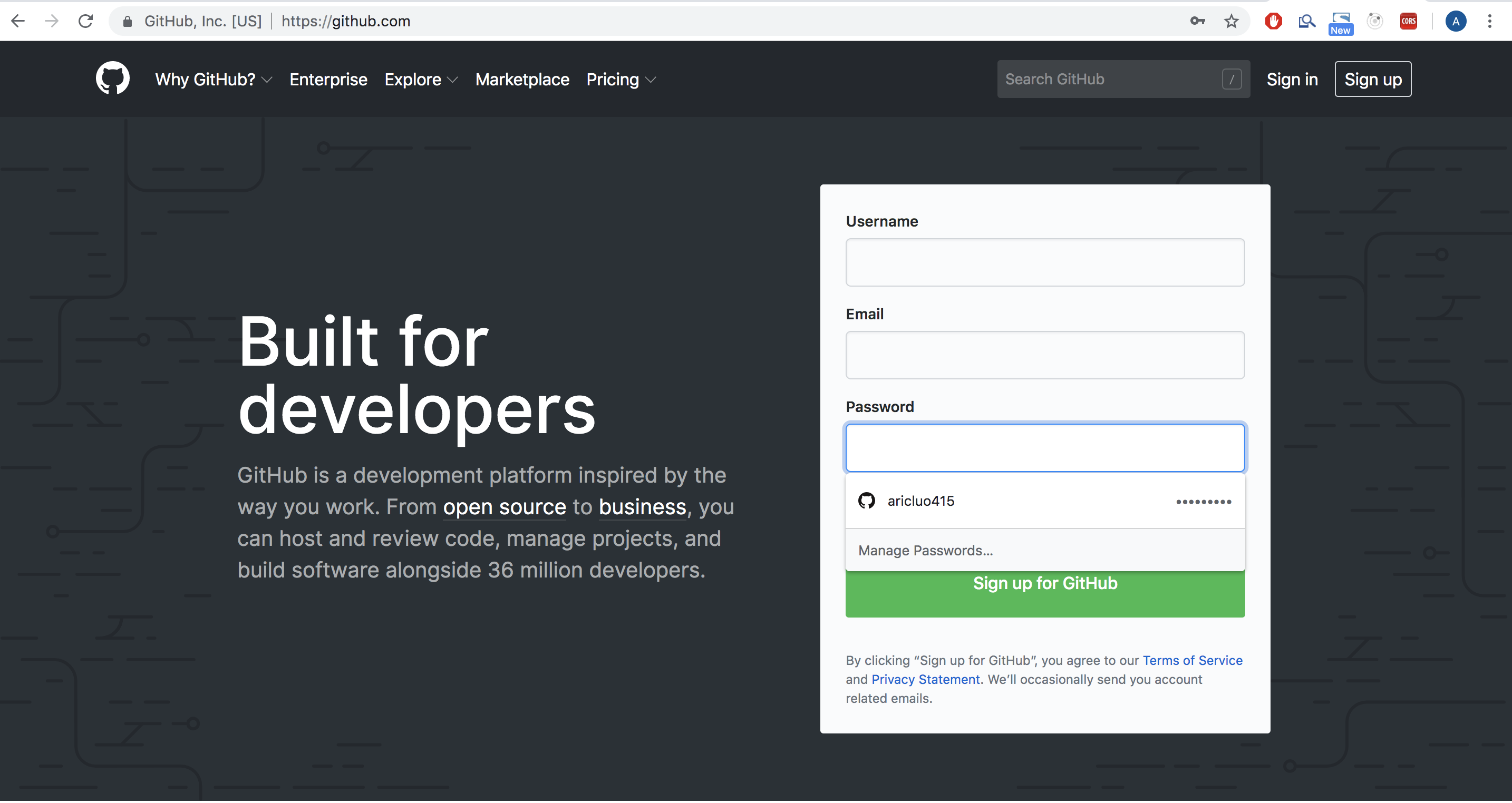
Task: Click into the Username field
Action: pos(1045,262)
